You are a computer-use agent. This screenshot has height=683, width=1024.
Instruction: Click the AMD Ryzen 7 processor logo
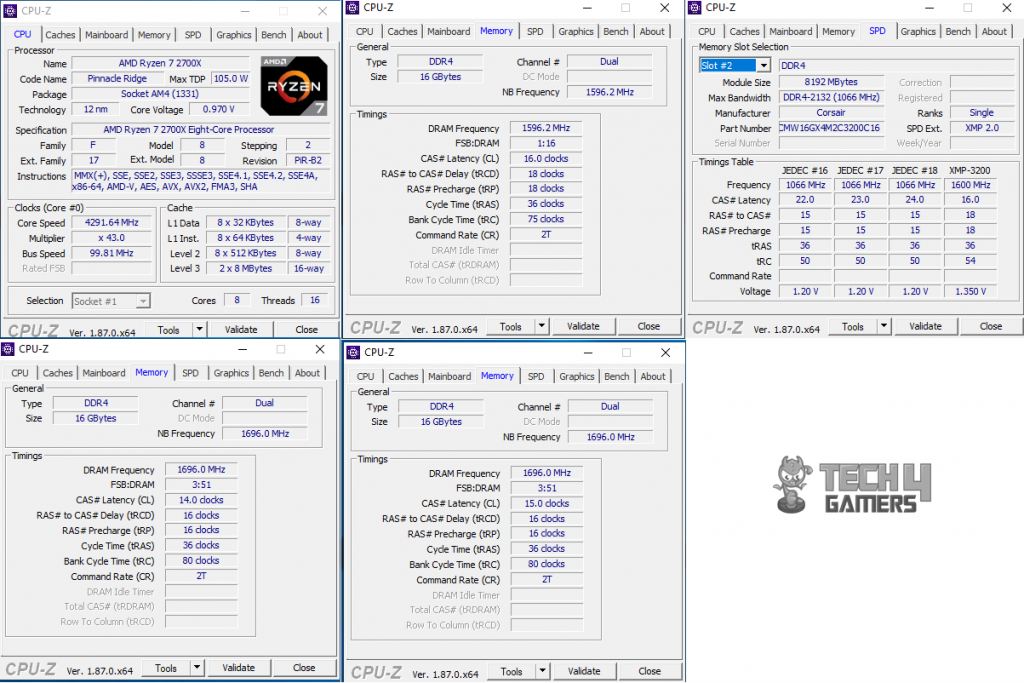click(294, 86)
